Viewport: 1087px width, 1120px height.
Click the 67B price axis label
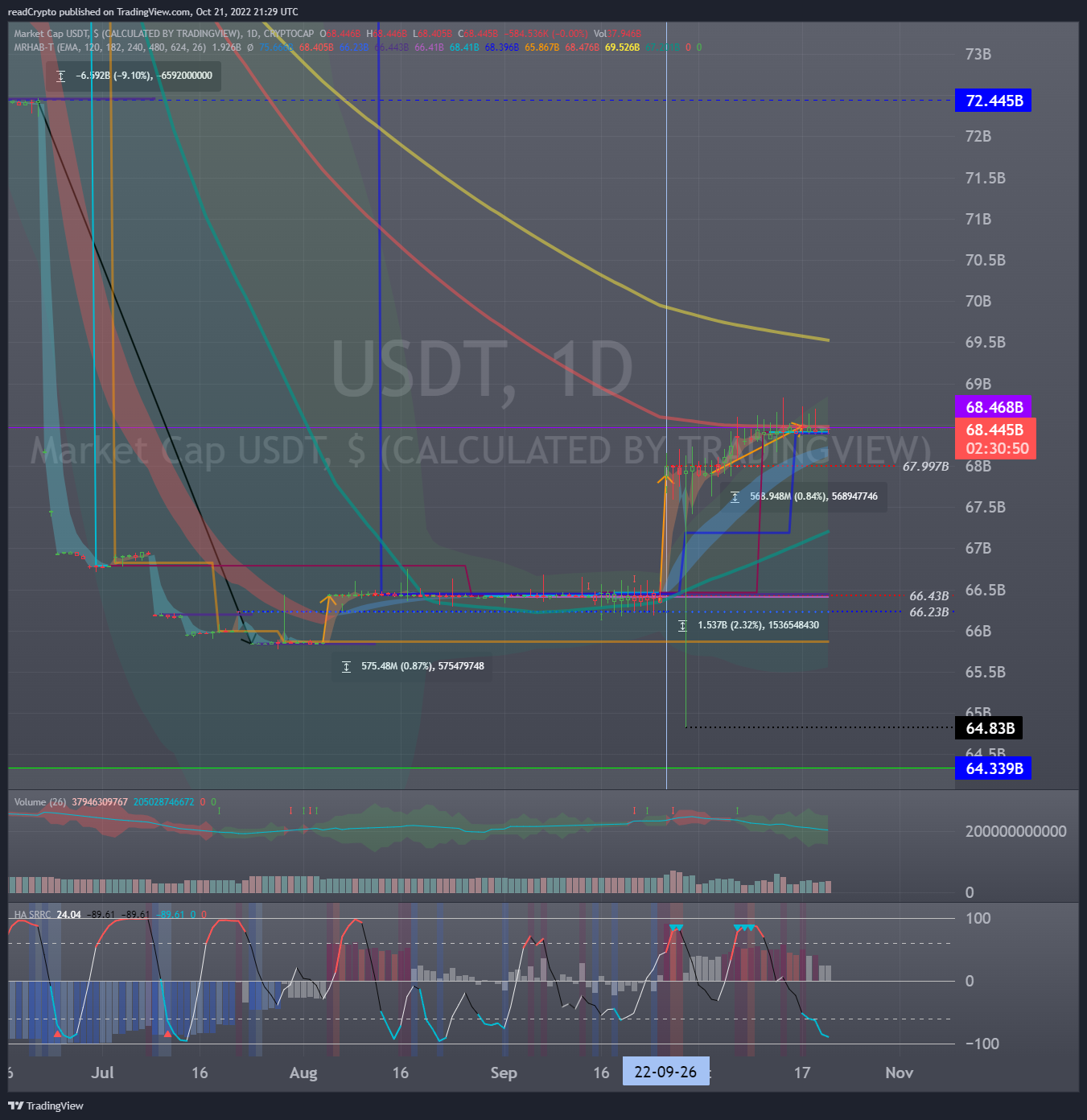[x=978, y=548]
